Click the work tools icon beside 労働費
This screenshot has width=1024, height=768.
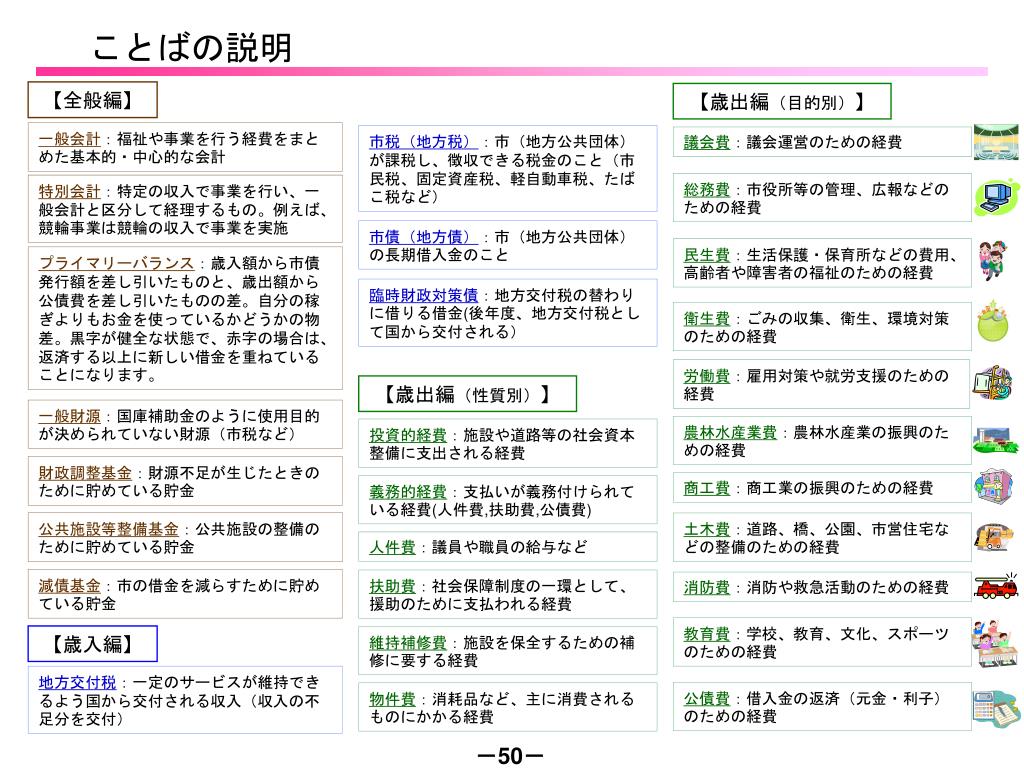(993, 383)
